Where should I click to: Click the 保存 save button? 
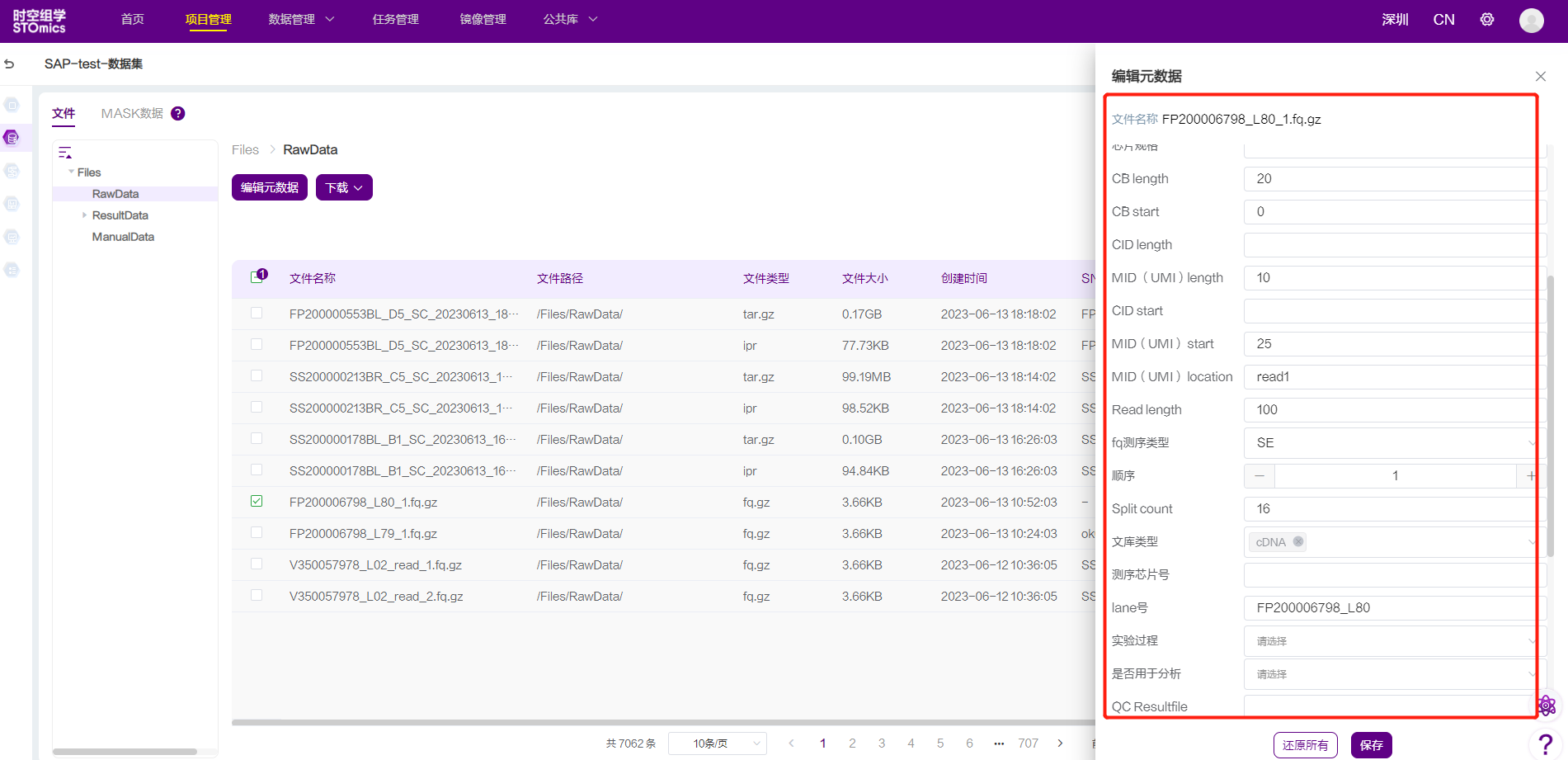[1371, 745]
